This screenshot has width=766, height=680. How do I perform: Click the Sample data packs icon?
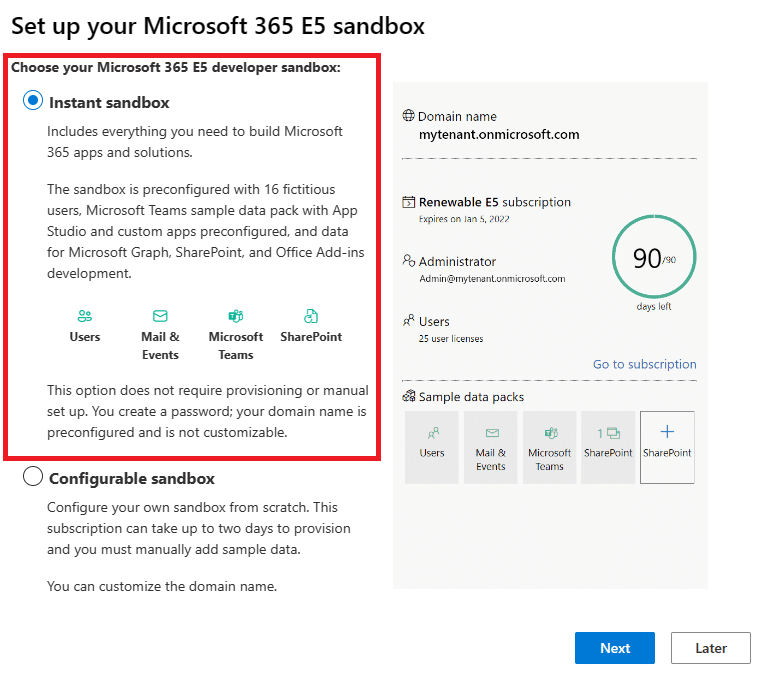coord(408,397)
